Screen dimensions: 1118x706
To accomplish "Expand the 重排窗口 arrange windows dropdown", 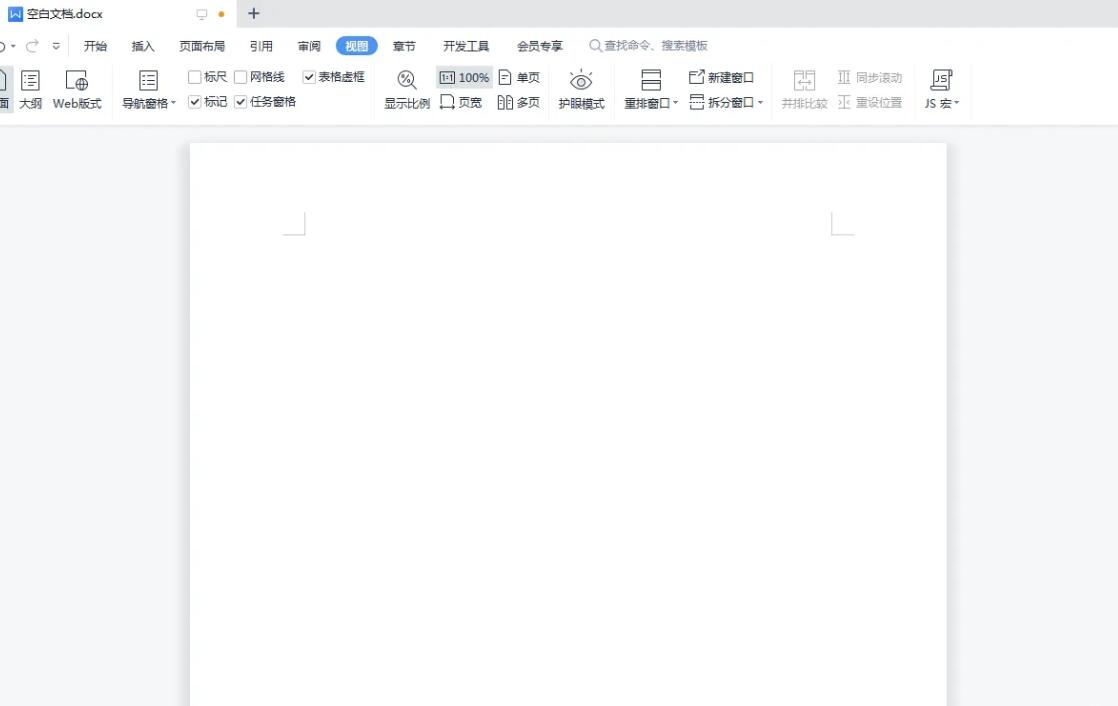I will pos(675,103).
